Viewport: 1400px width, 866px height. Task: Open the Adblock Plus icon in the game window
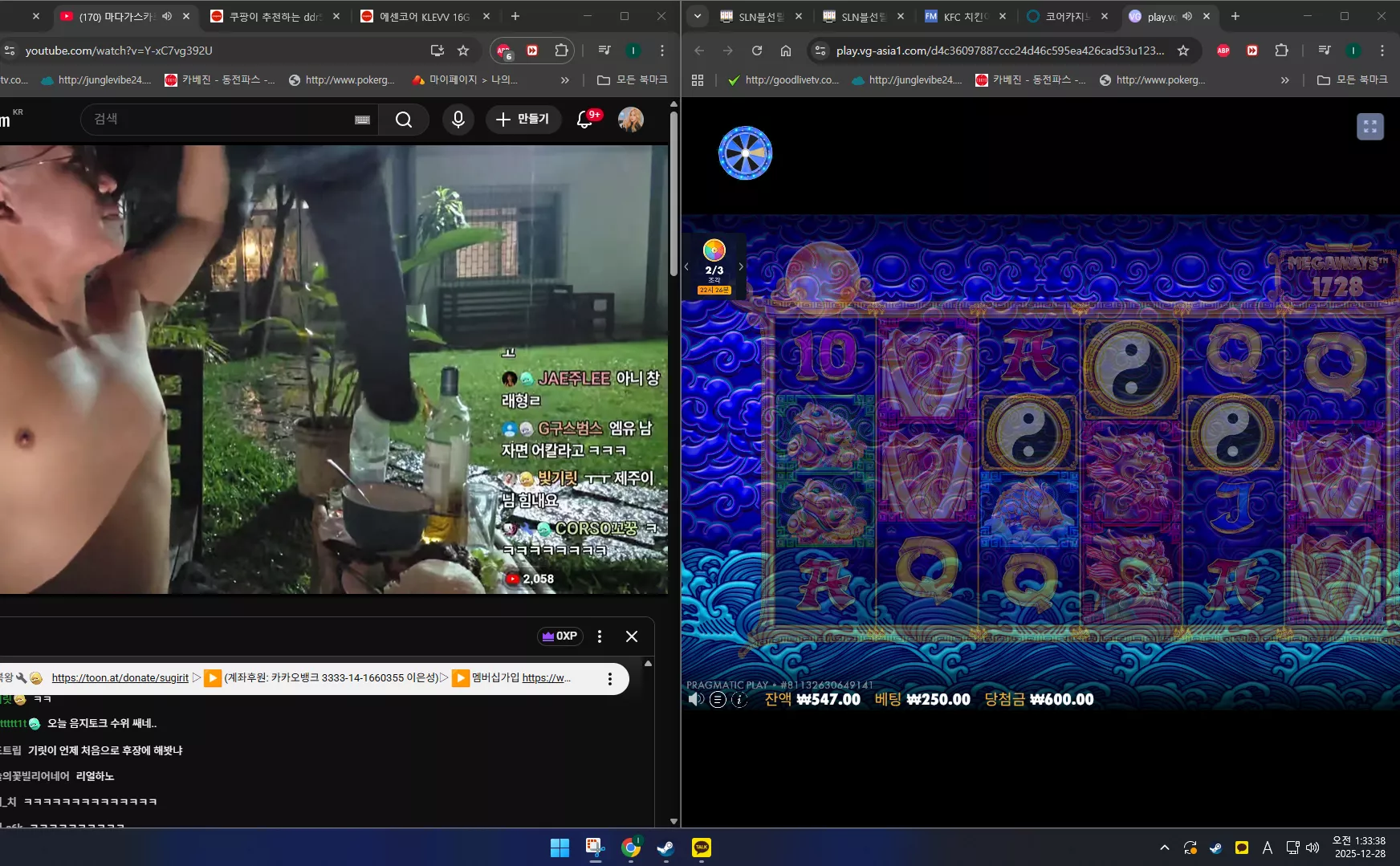click(1223, 51)
